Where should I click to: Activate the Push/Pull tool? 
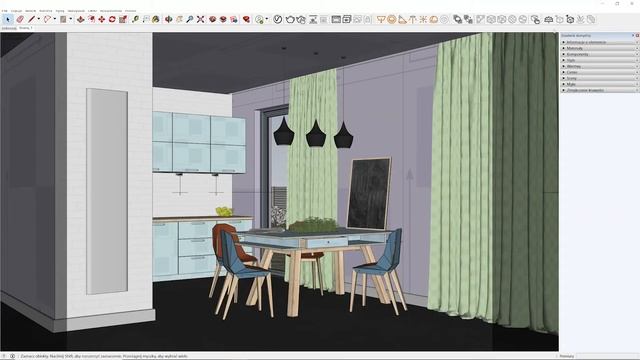click(80, 19)
